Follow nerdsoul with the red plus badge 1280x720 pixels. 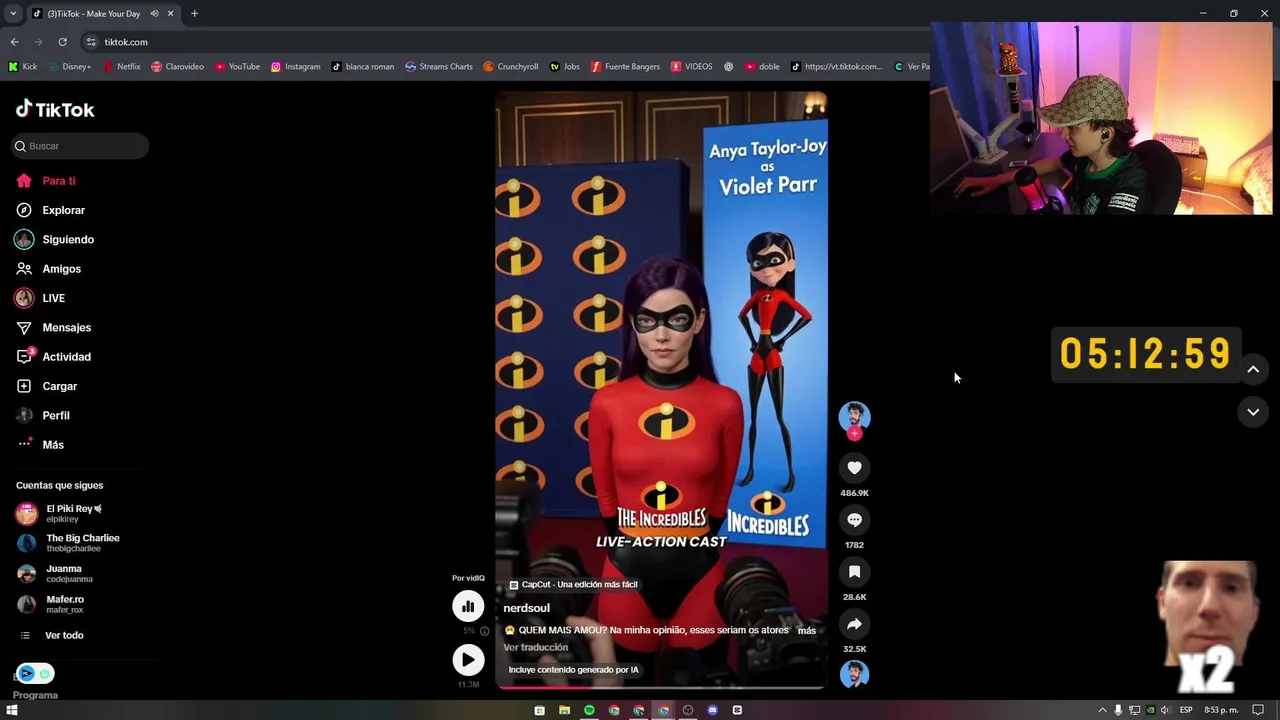[854, 434]
